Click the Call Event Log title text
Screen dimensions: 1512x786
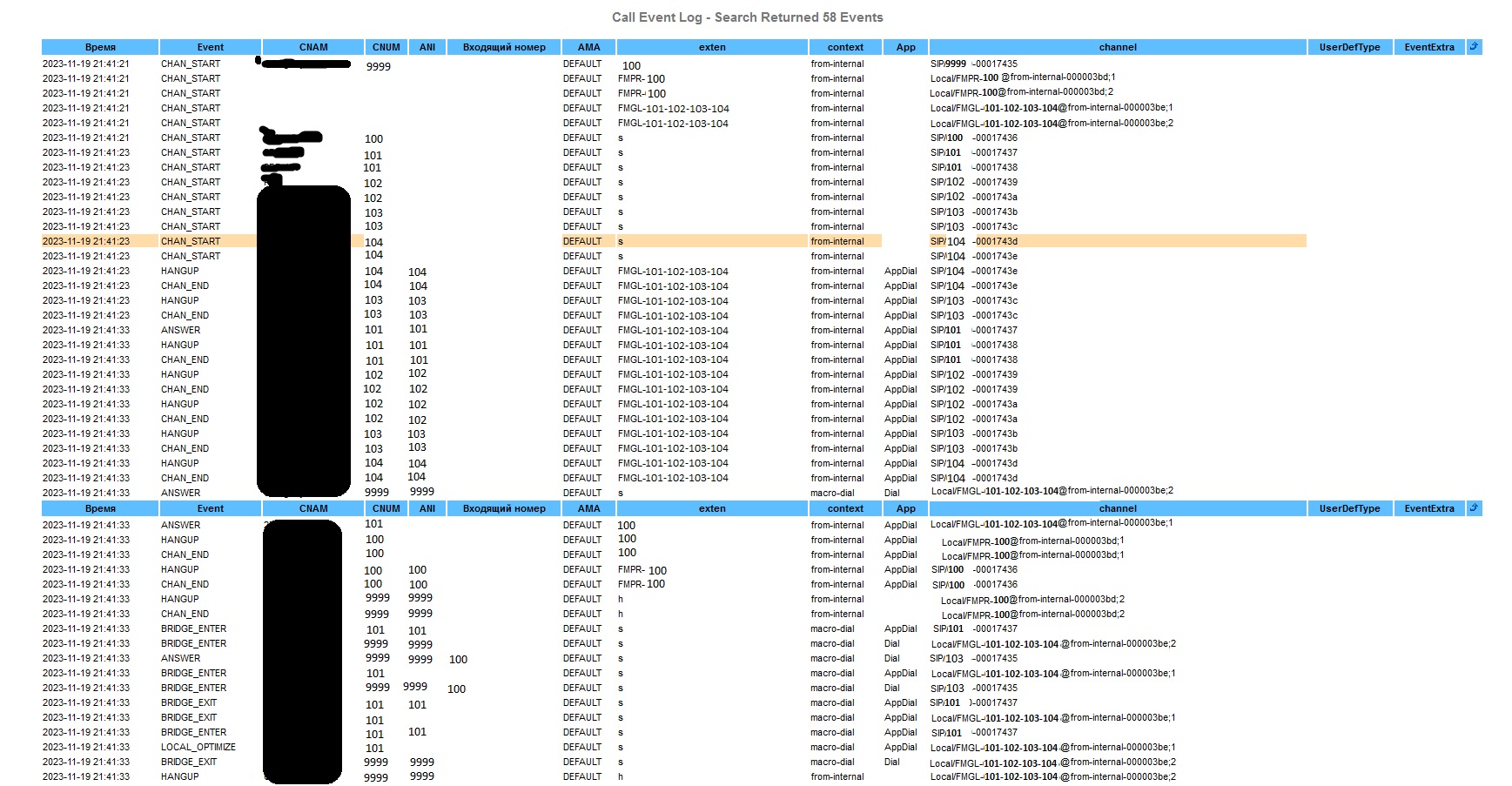tap(747, 17)
